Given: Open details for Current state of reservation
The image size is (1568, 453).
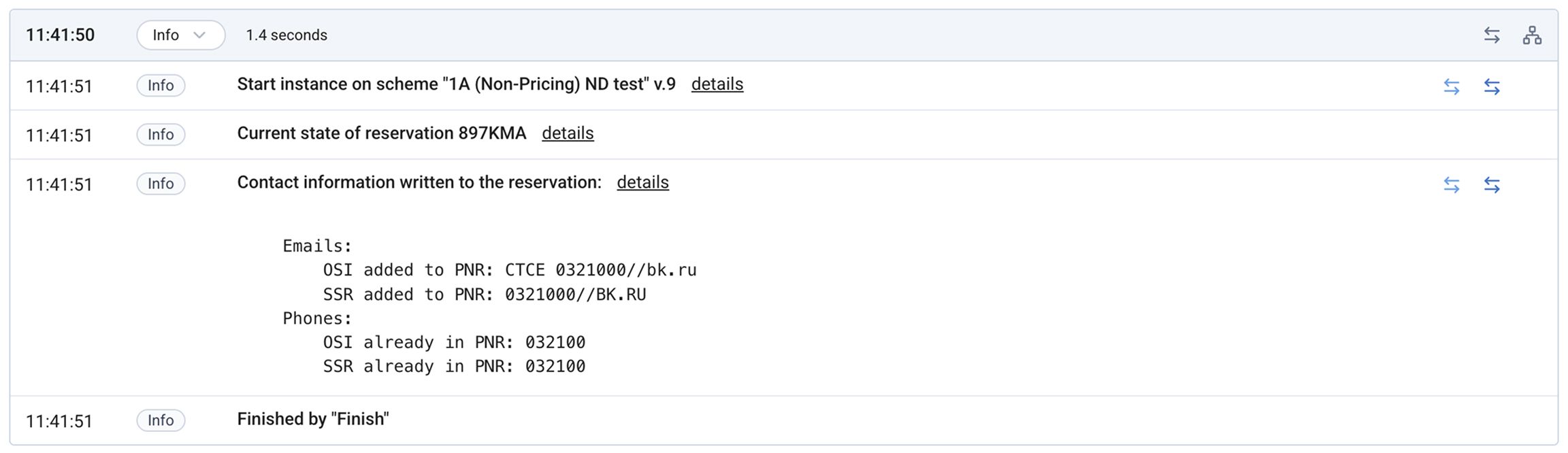Looking at the screenshot, I should pyautogui.click(x=568, y=133).
